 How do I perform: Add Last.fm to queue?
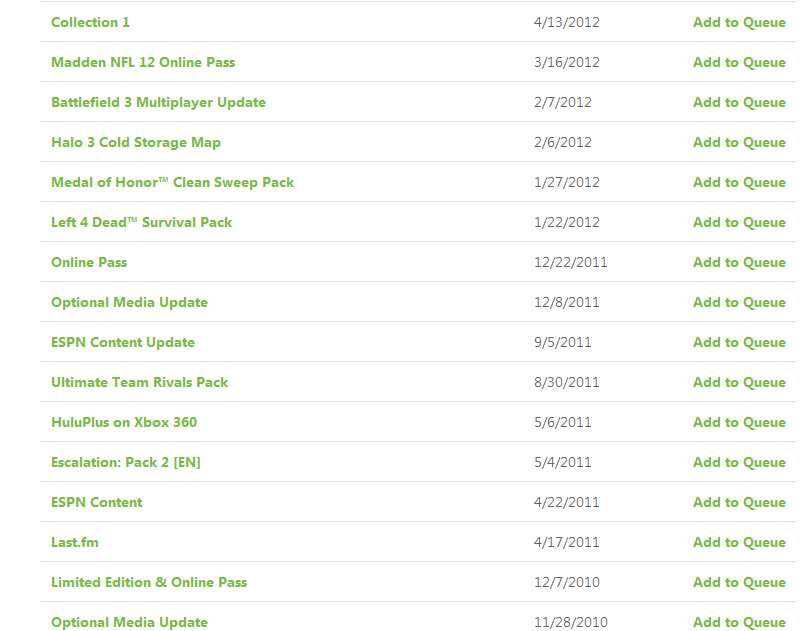coord(739,542)
